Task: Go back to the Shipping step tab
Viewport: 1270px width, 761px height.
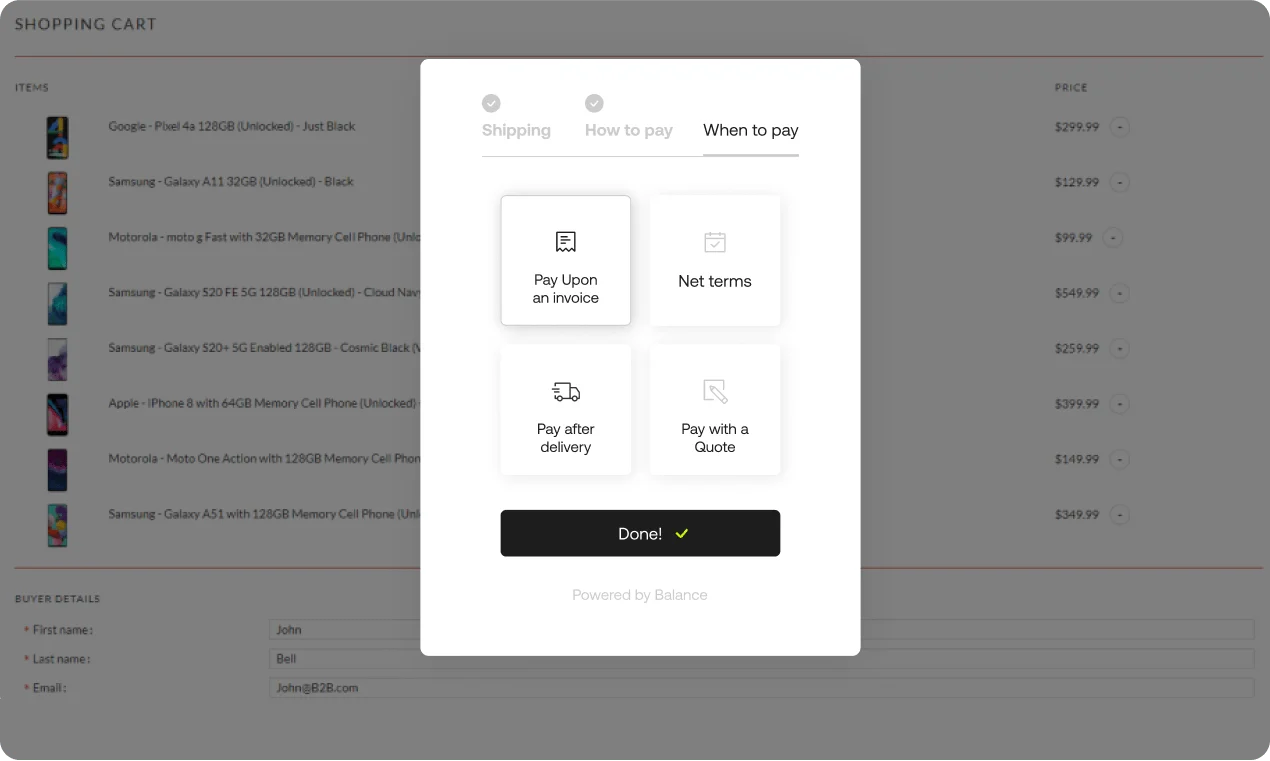Action: click(516, 130)
